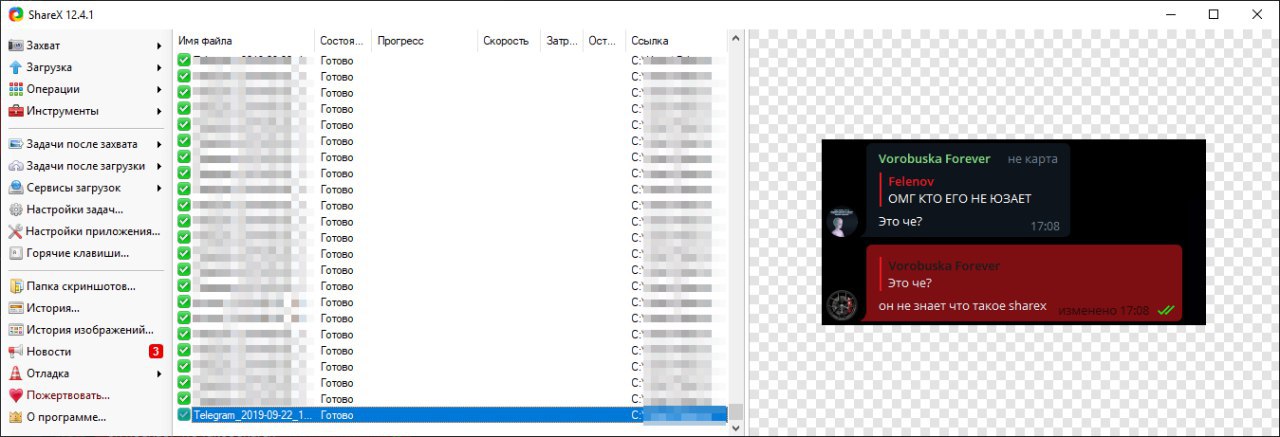Sort by Скорость column header

coord(509,41)
